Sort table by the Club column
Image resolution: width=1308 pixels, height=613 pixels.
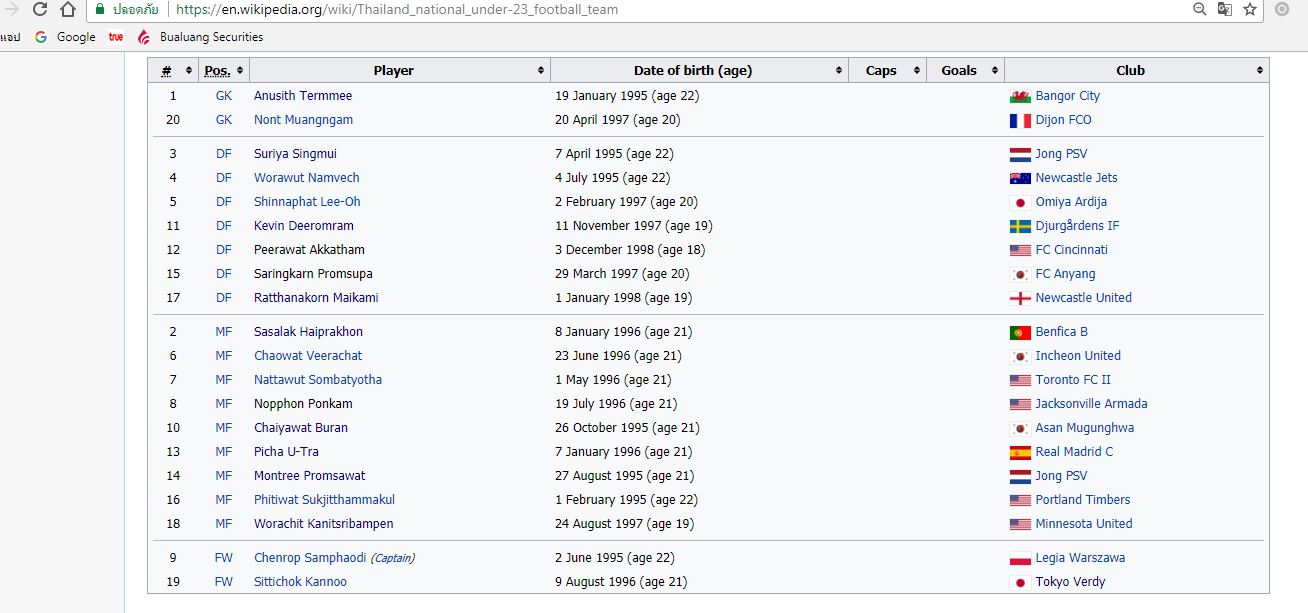click(x=1137, y=70)
